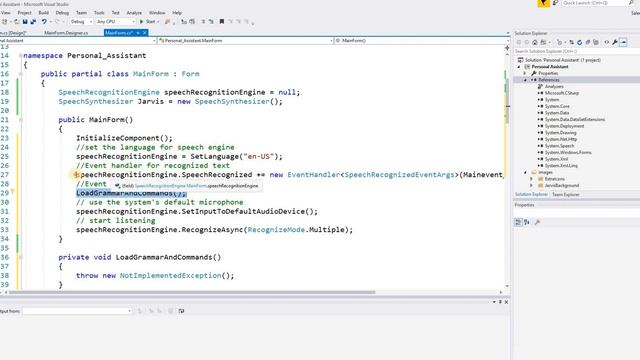The height and width of the screenshot is (360, 640).
Task: Click the editor vertical scrollbar thumb
Action: [x=508, y=102]
